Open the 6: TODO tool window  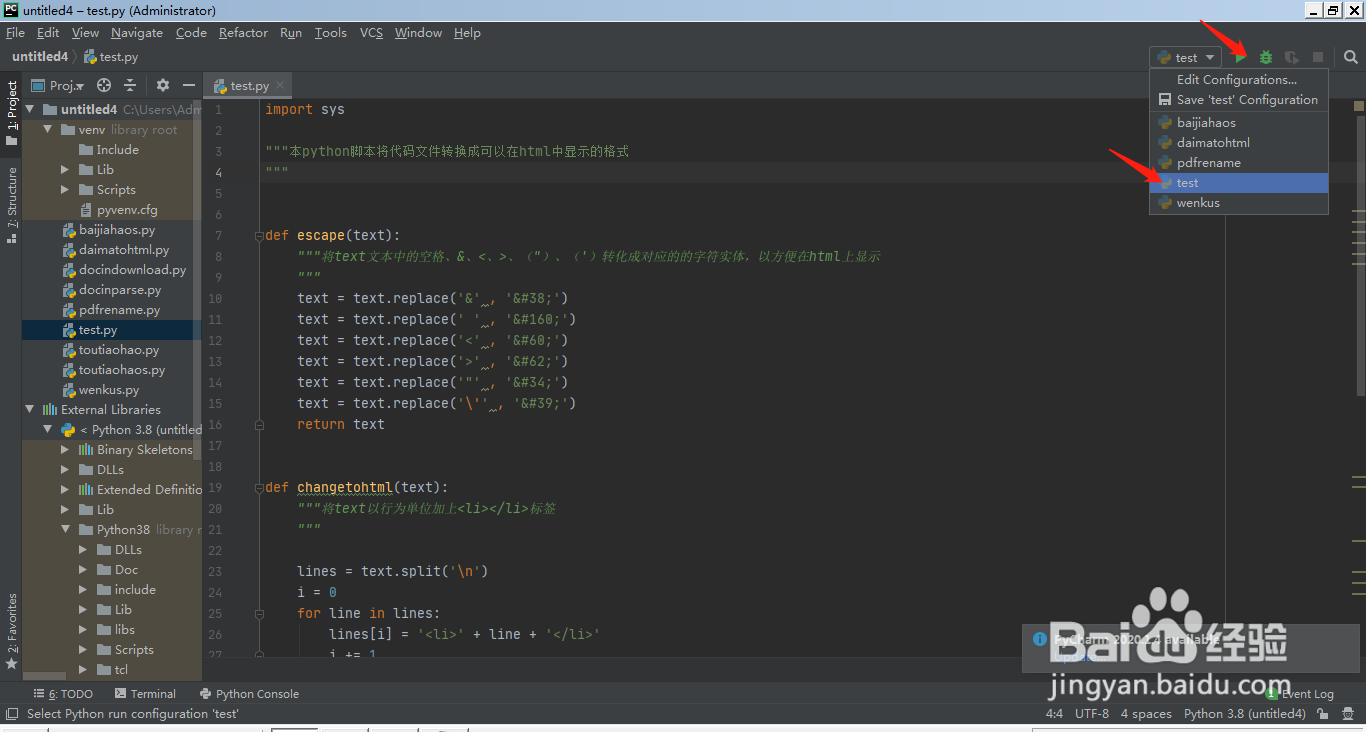point(63,694)
